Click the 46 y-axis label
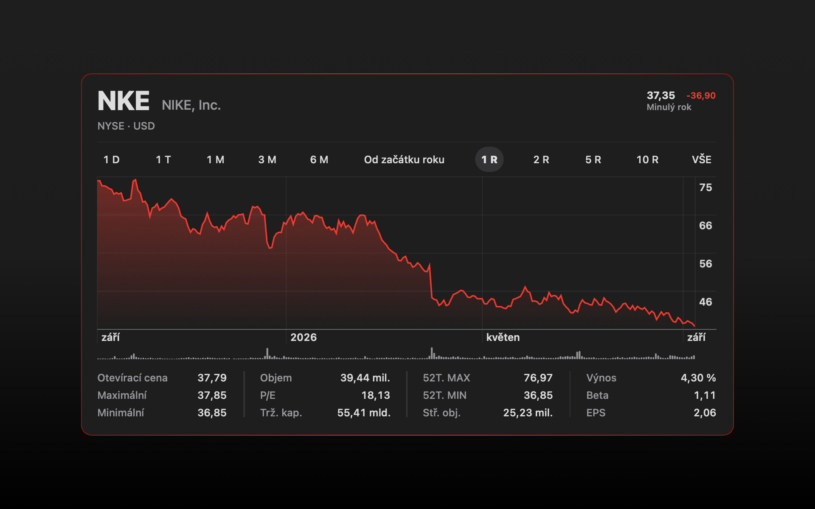The width and height of the screenshot is (815, 509). tap(705, 302)
